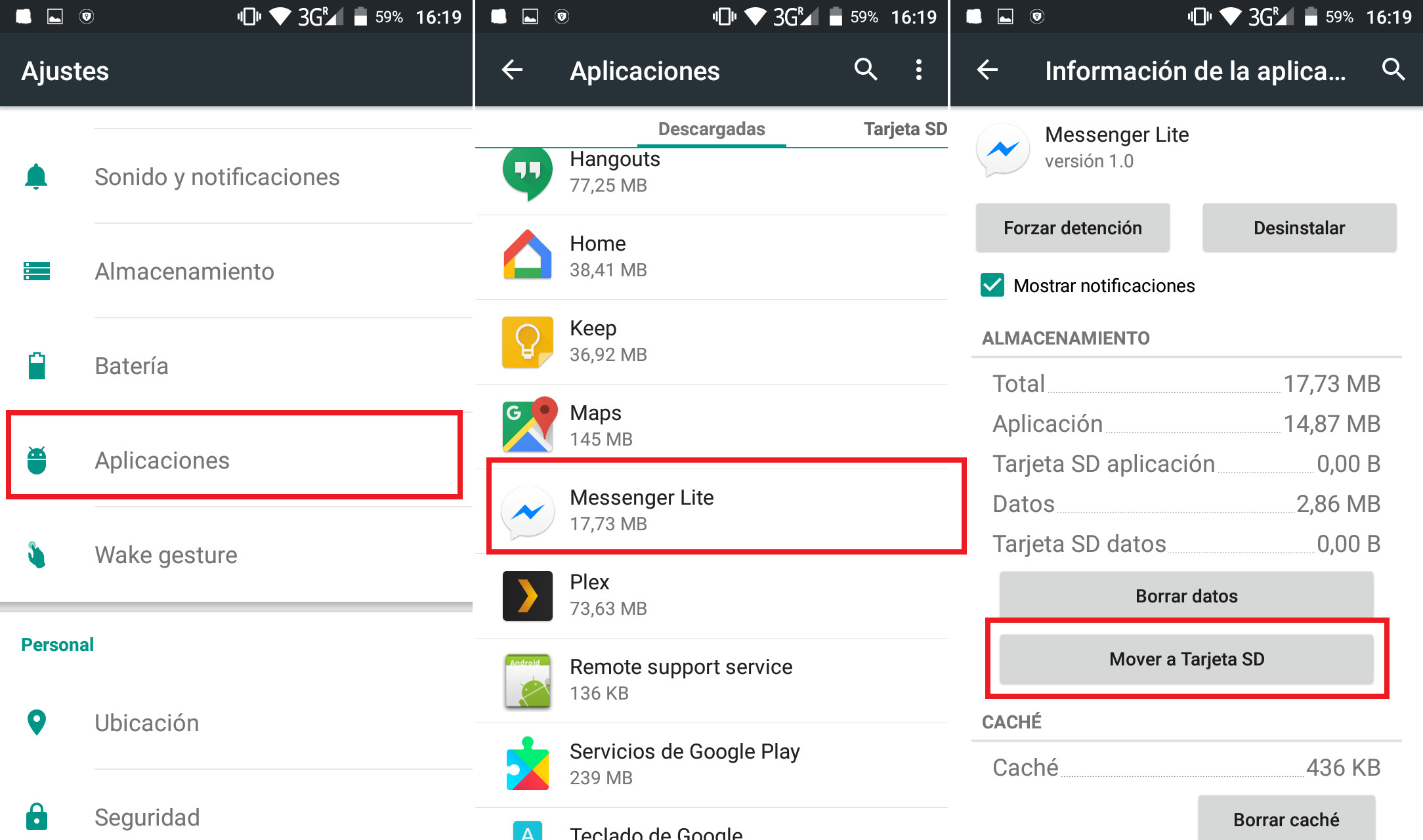Screen dimensions: 1423x840
Task: Tap the Total 17,73 MB storage value
Action: (x=1332, y=383)
